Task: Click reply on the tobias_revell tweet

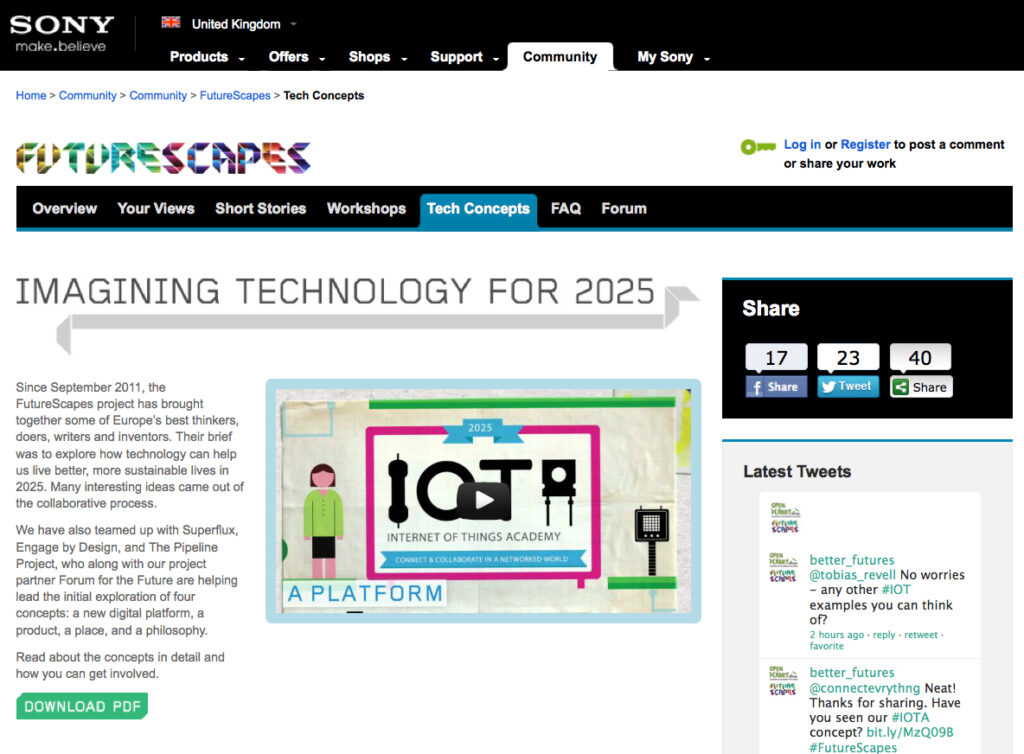Action: 884,635
